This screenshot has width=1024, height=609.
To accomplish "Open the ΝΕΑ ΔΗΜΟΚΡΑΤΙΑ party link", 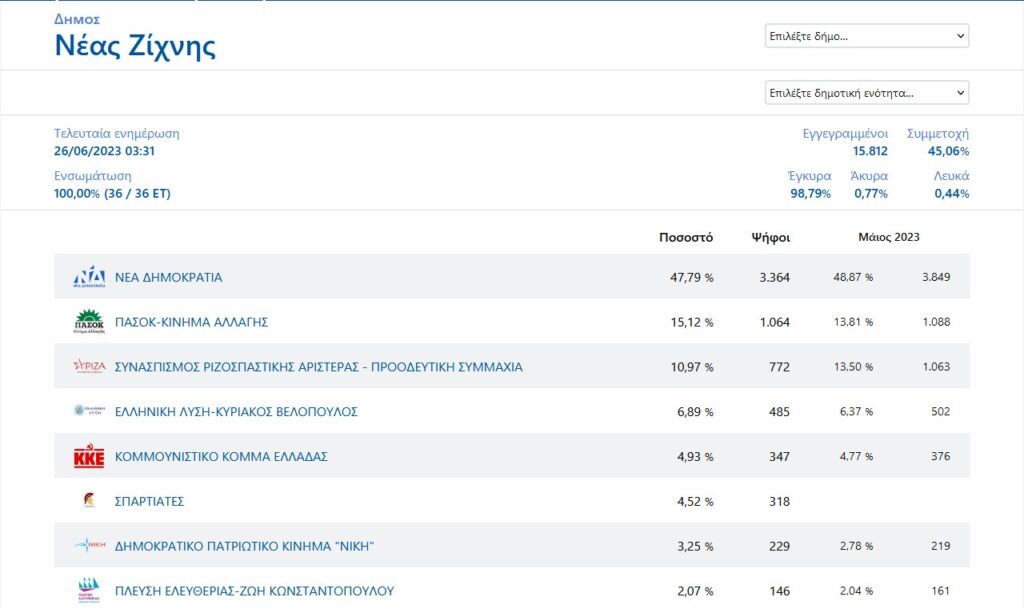I will (168, 277).
